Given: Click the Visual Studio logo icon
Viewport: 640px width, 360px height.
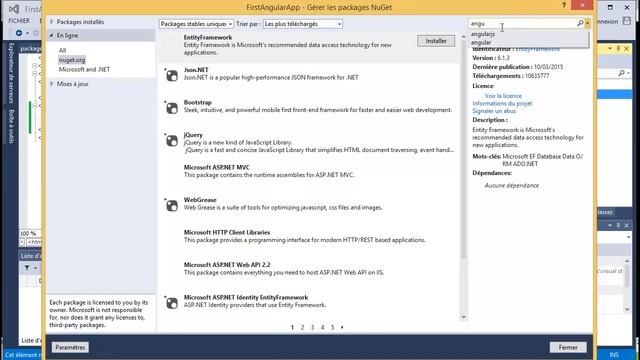Looking at the screenshot, I should click(x=14, y=9).
